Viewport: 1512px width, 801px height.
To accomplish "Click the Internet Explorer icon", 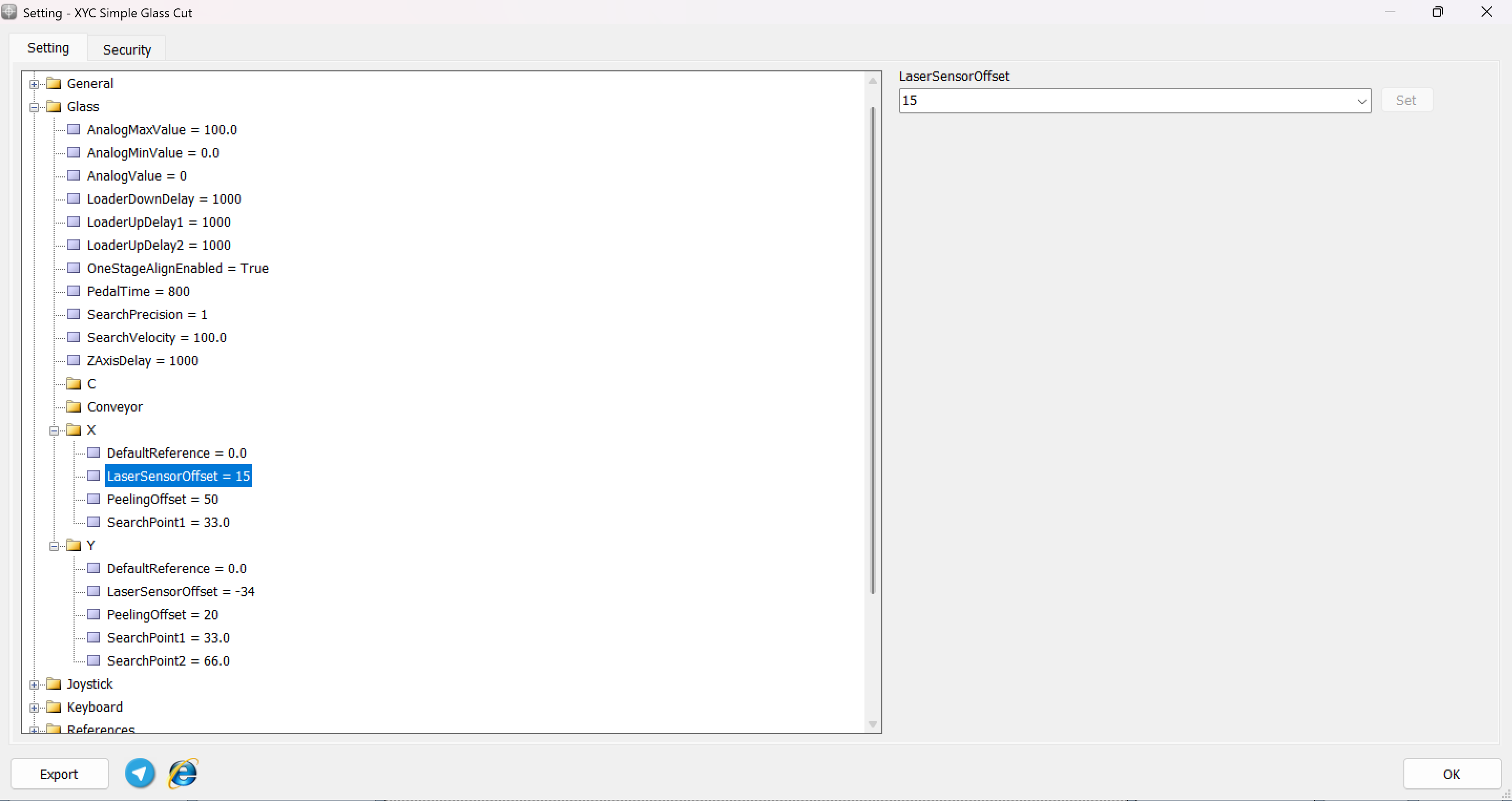I will pos(183,773).
